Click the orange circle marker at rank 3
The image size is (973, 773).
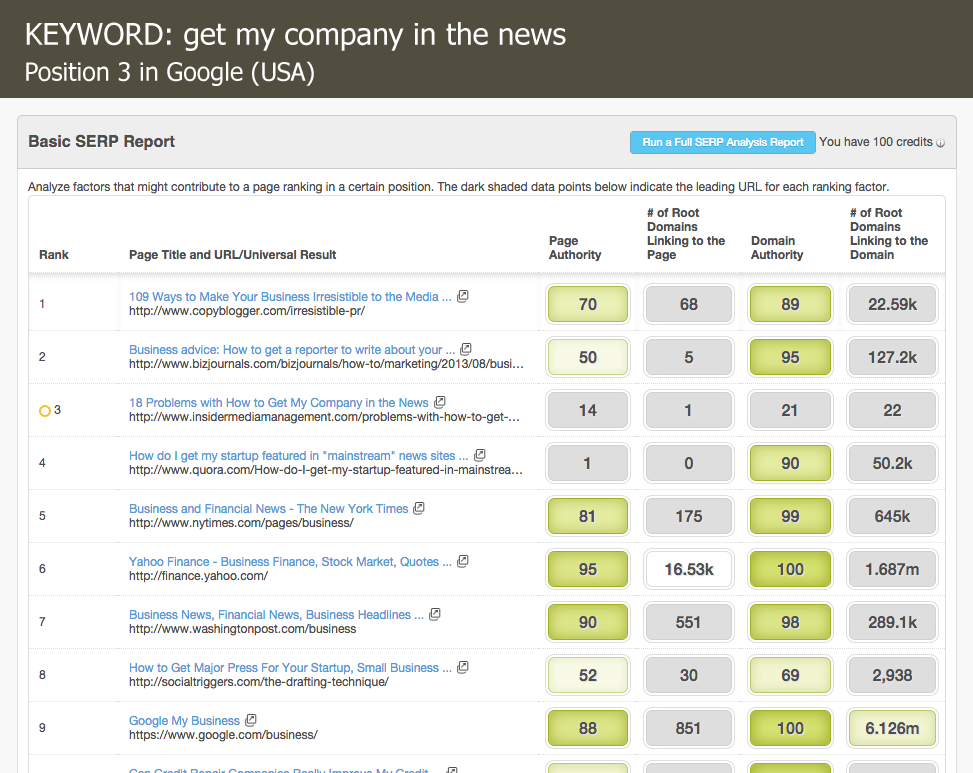(45, 411)
